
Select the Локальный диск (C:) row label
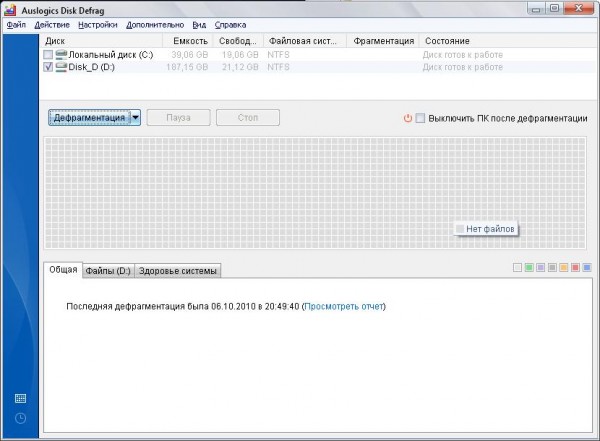(111, 55)
